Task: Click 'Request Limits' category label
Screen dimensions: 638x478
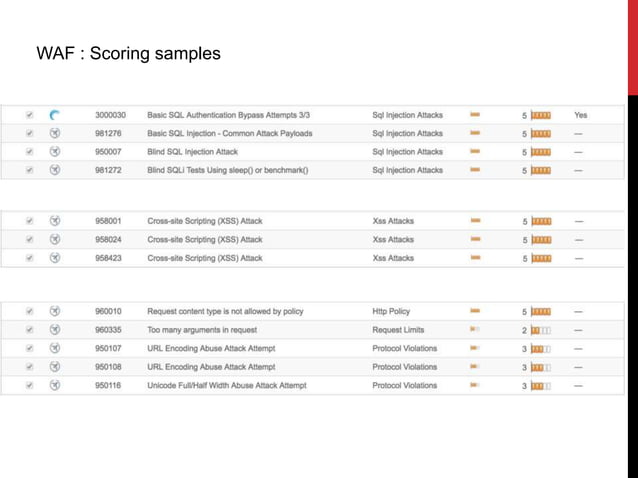Action: (398, 329)
